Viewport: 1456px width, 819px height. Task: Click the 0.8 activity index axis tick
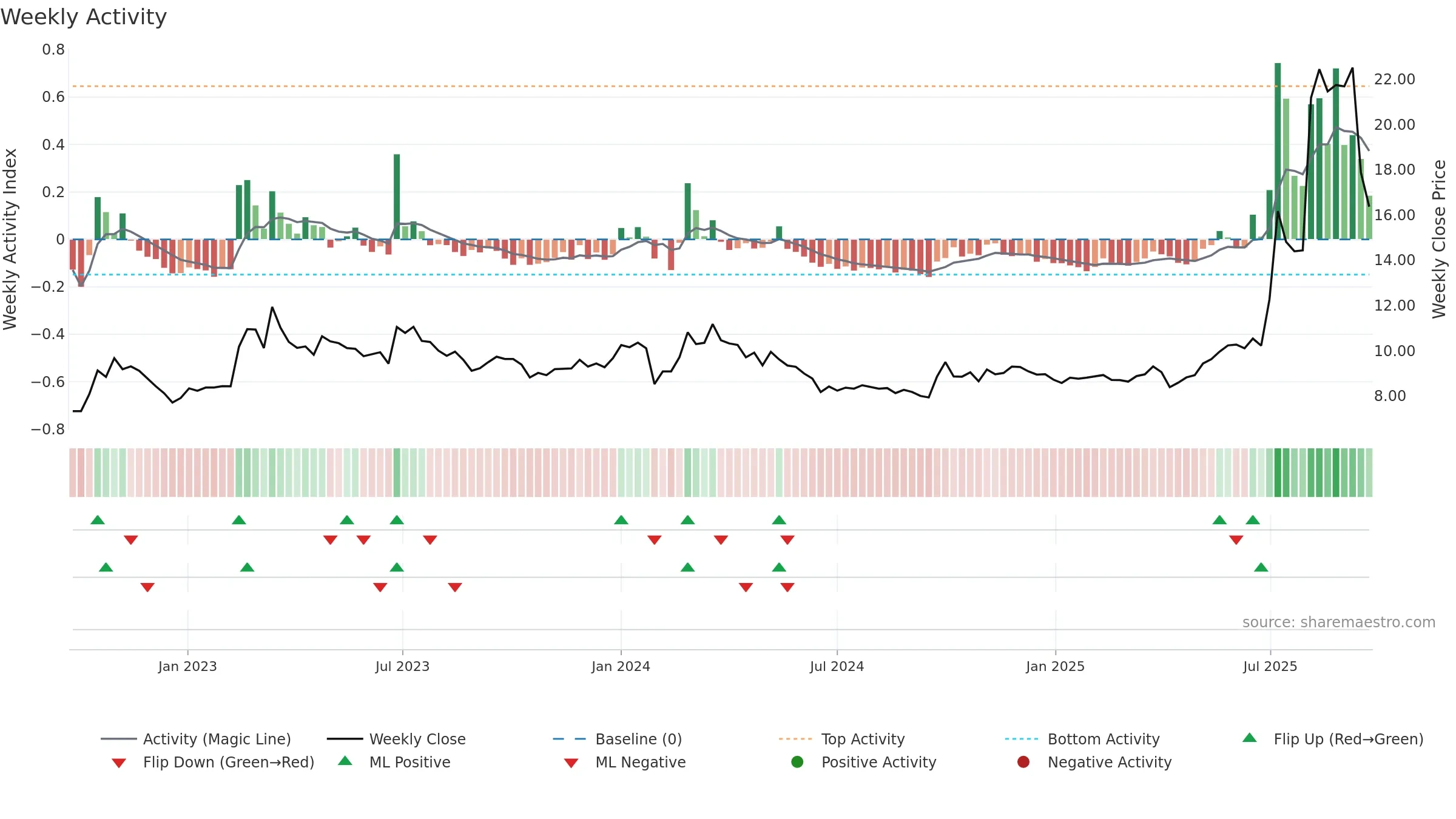(x=53, y=49)
